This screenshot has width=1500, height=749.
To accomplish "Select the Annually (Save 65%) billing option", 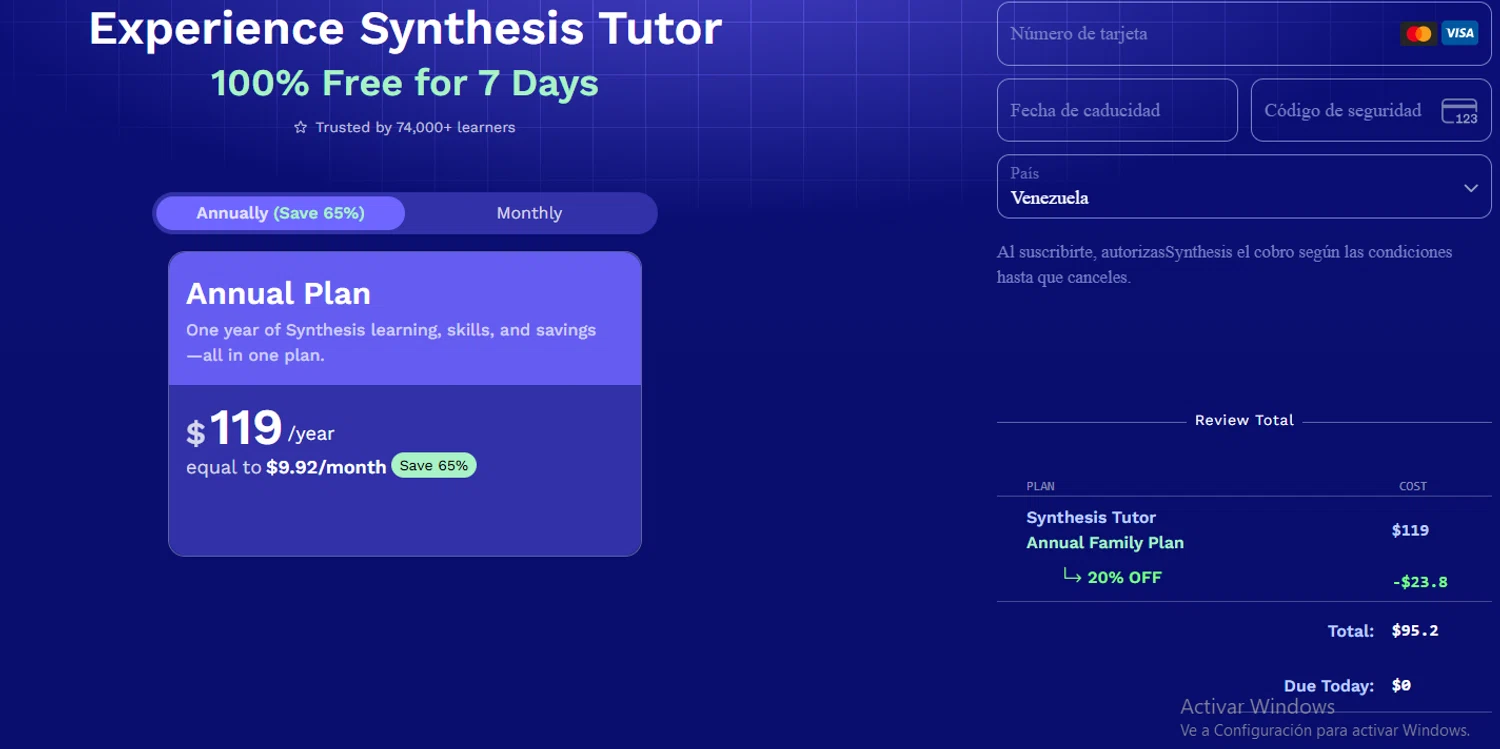I will point(280,213).
